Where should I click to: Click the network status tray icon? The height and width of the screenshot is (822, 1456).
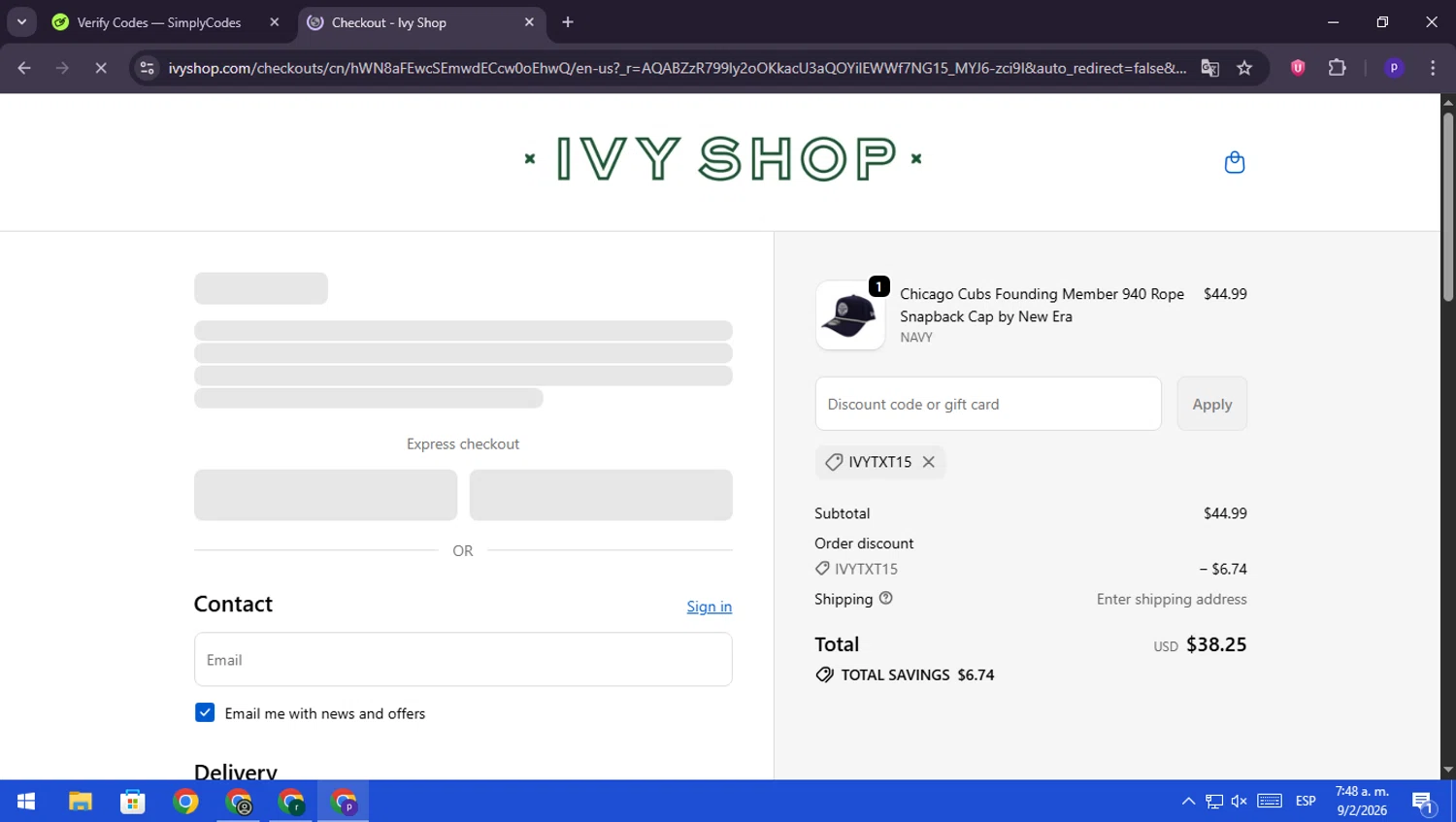(x=1214, y=802)
